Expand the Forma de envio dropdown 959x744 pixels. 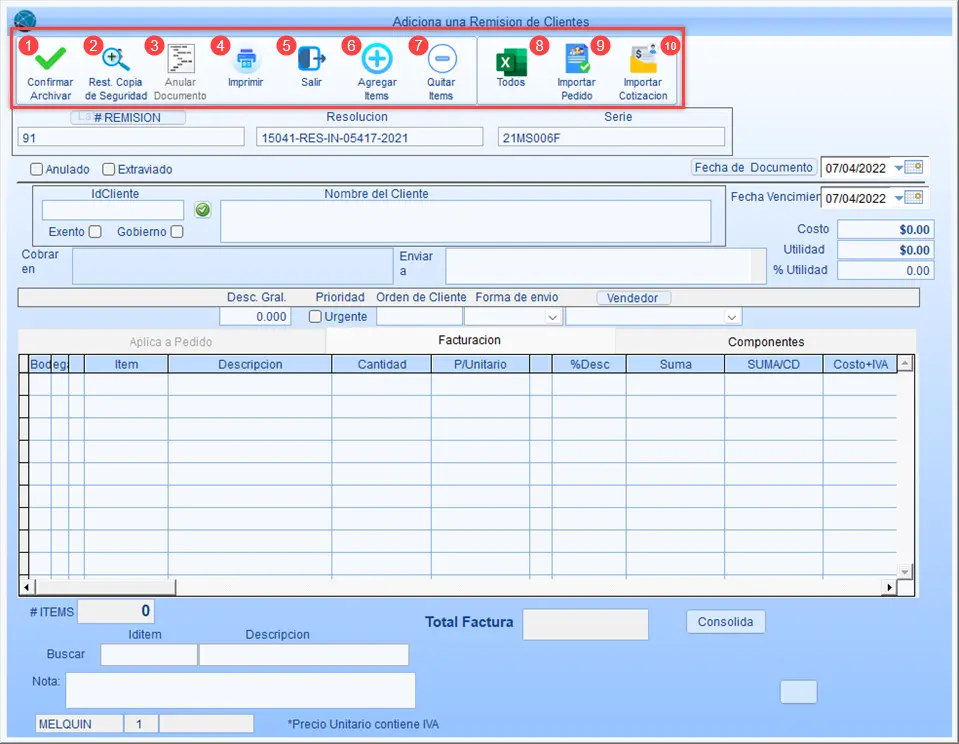pyautogui.click(x=552, y=317)
